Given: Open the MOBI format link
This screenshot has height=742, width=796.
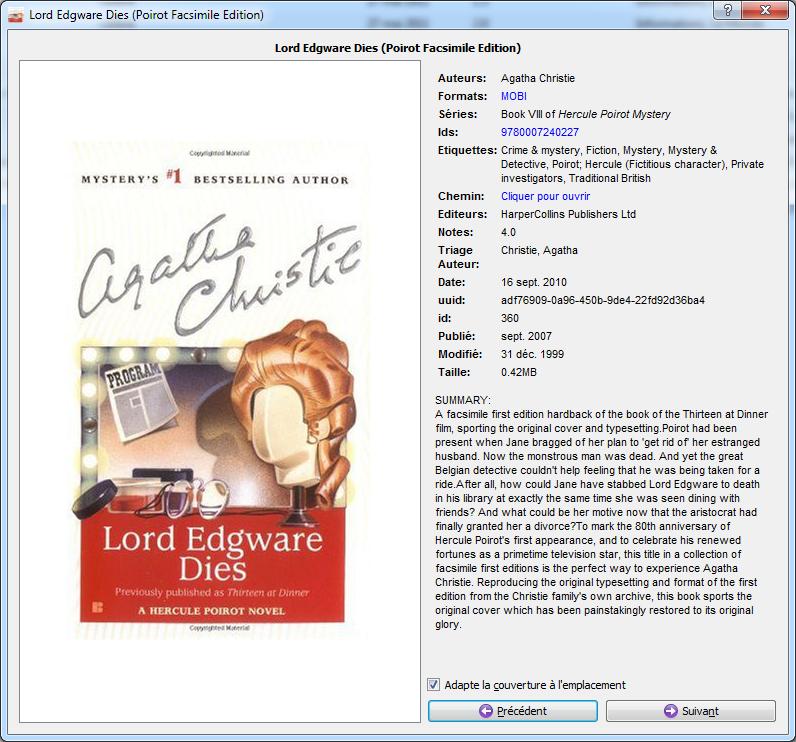Looking at the screenshot, I should click(514, 96).
